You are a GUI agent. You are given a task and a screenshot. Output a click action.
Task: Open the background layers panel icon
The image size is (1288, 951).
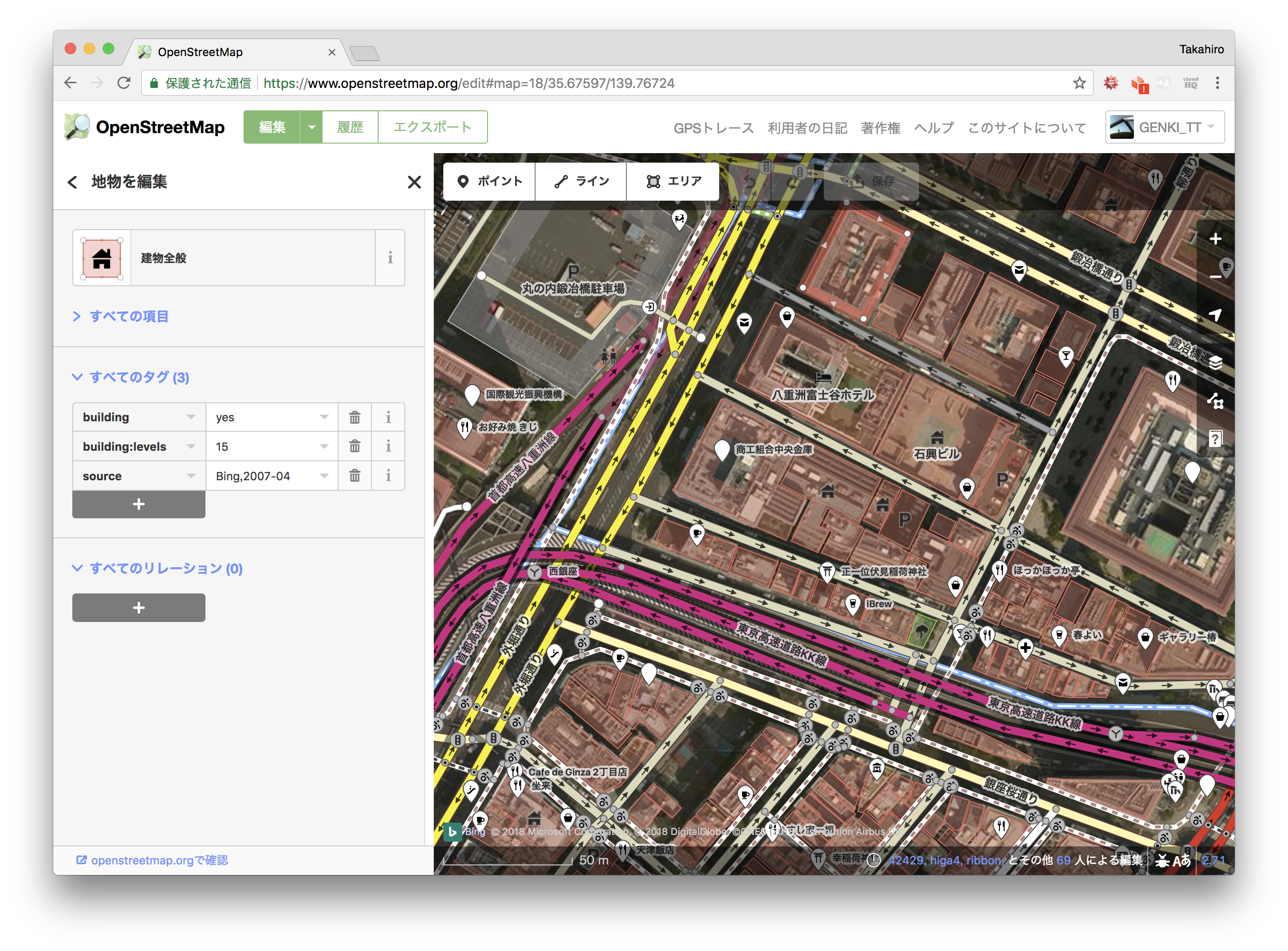tap(1215, 362)
